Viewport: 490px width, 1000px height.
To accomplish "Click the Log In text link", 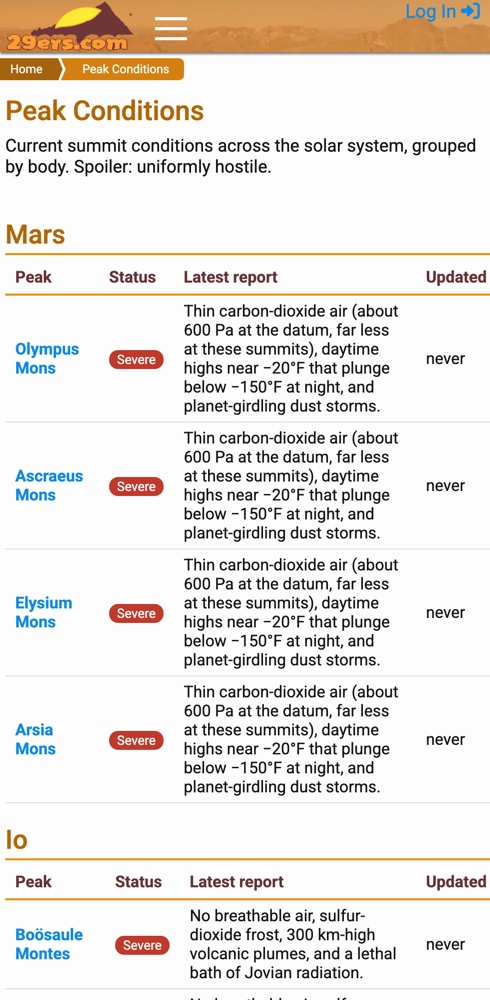I will (431, 11).
